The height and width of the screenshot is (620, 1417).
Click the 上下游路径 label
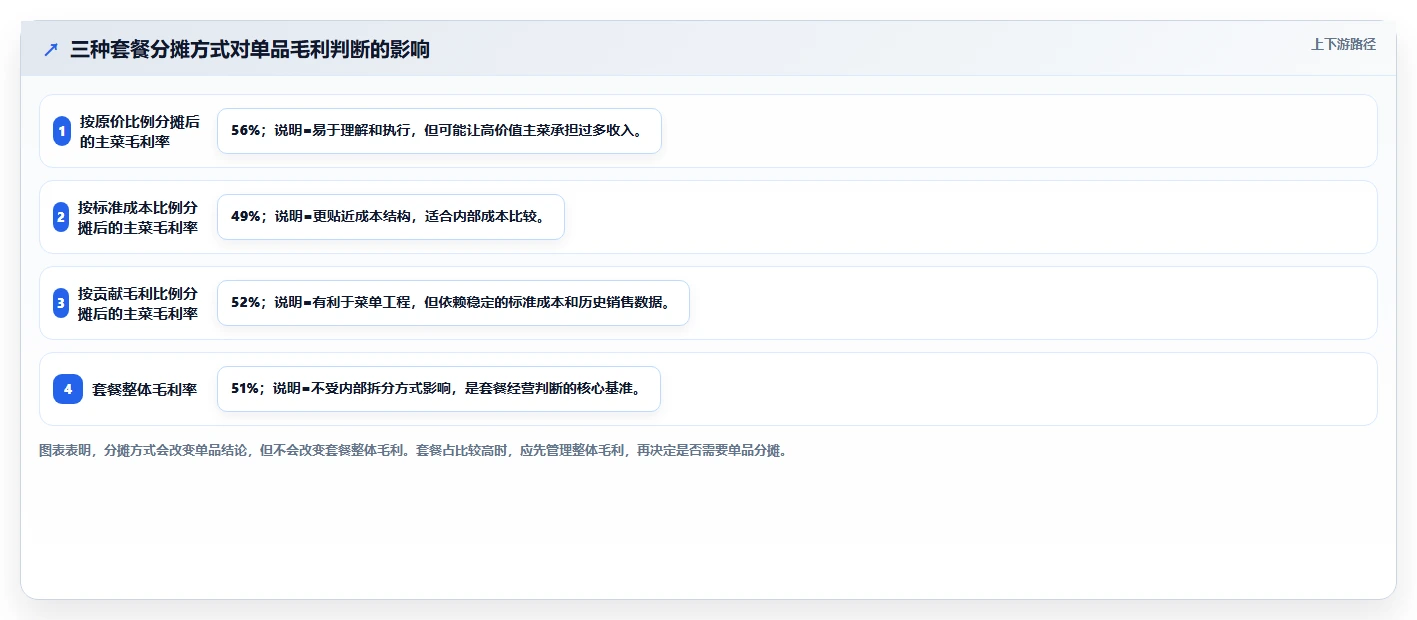1343,44
